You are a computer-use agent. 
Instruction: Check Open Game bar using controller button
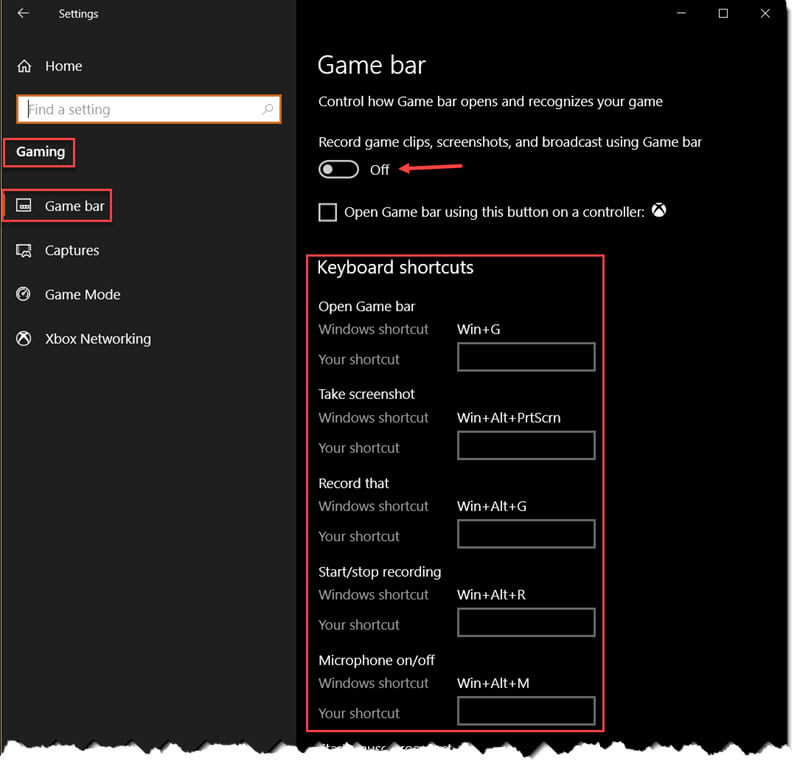click(x=328, y=212)
